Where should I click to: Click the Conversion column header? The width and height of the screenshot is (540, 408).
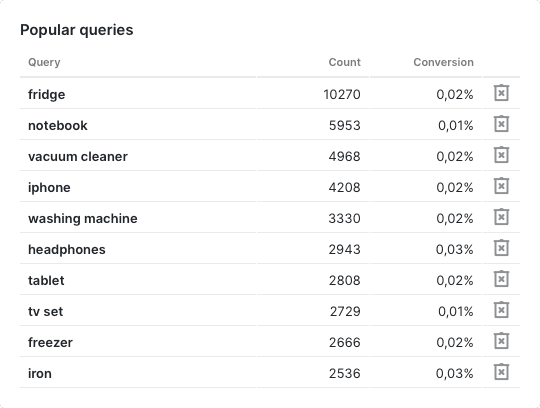tap(443, 62)
